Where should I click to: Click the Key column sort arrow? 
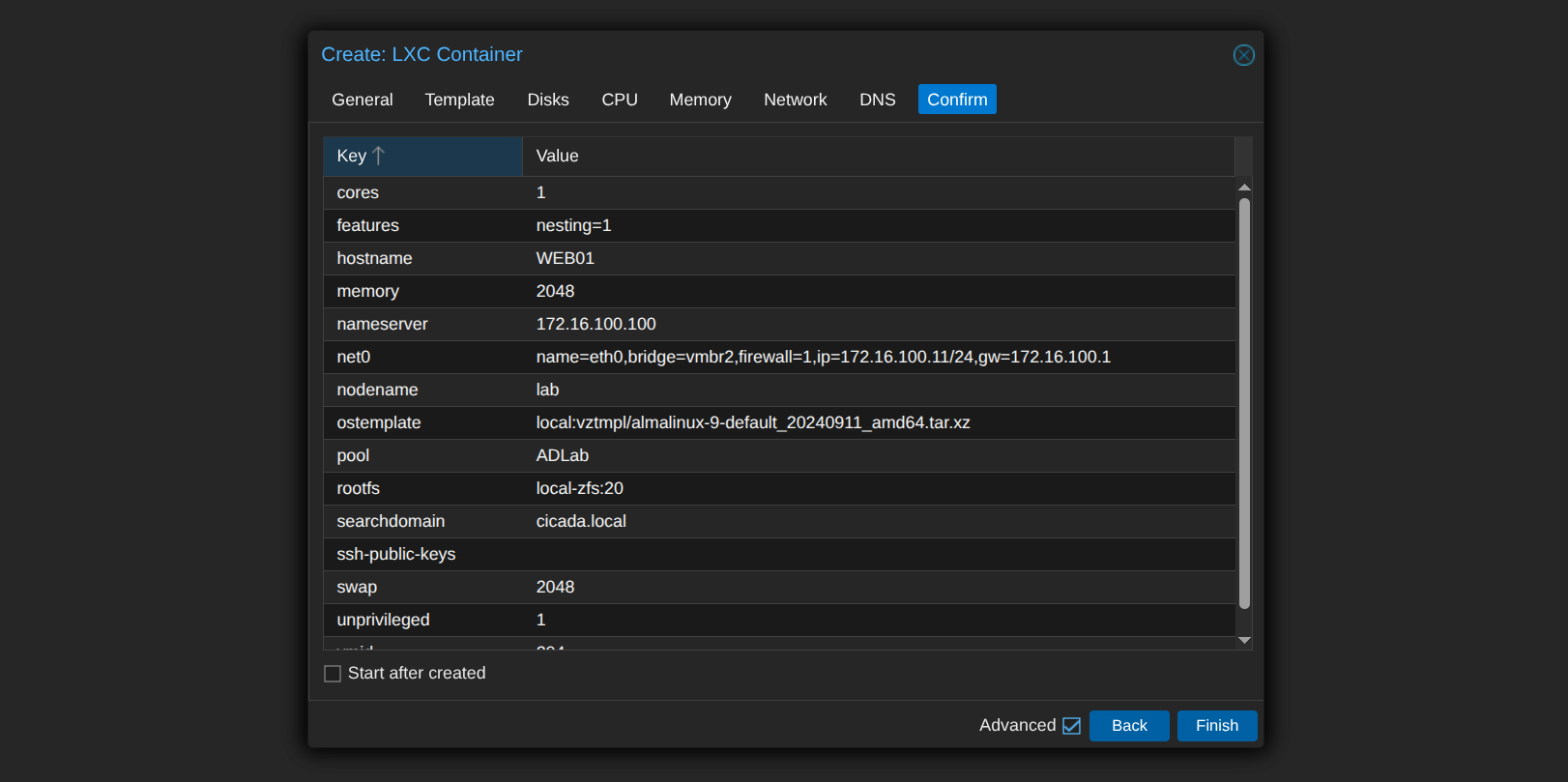[378, 156]
